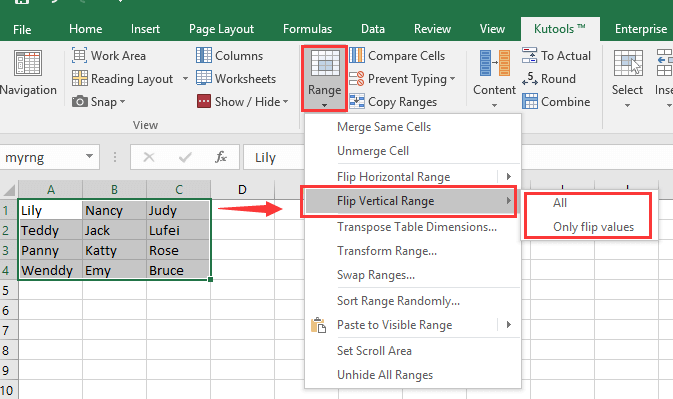
Task: Click the Combine icon
Action: (530, 102)
